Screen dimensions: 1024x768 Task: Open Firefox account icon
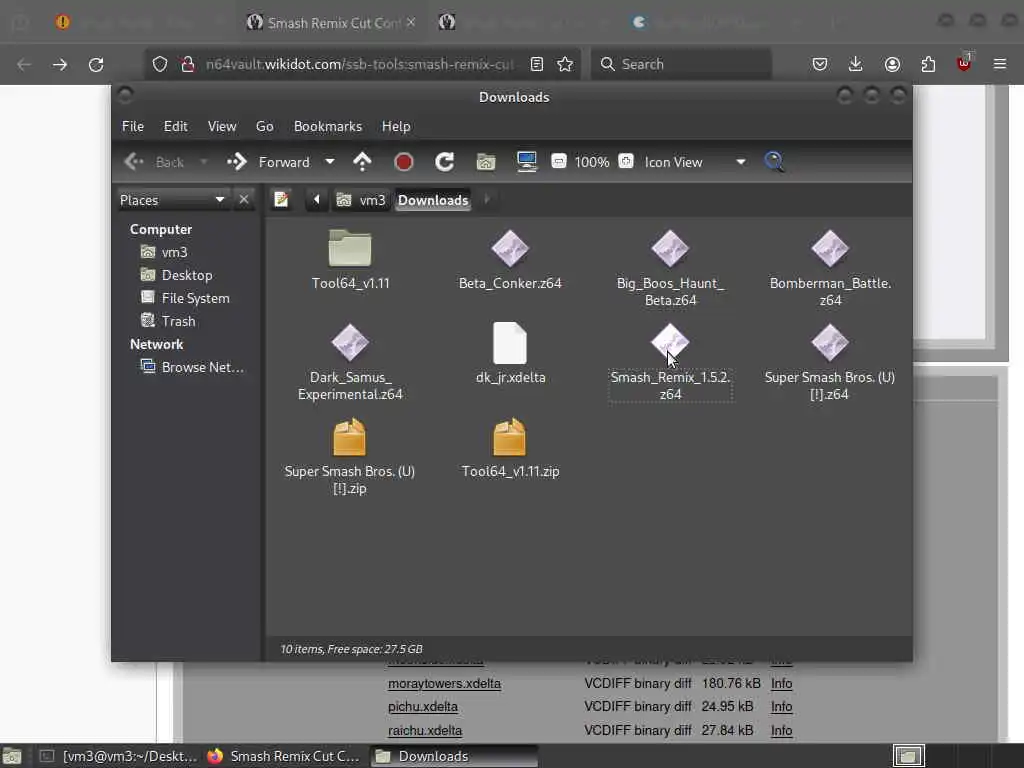[x=892, y=64]
